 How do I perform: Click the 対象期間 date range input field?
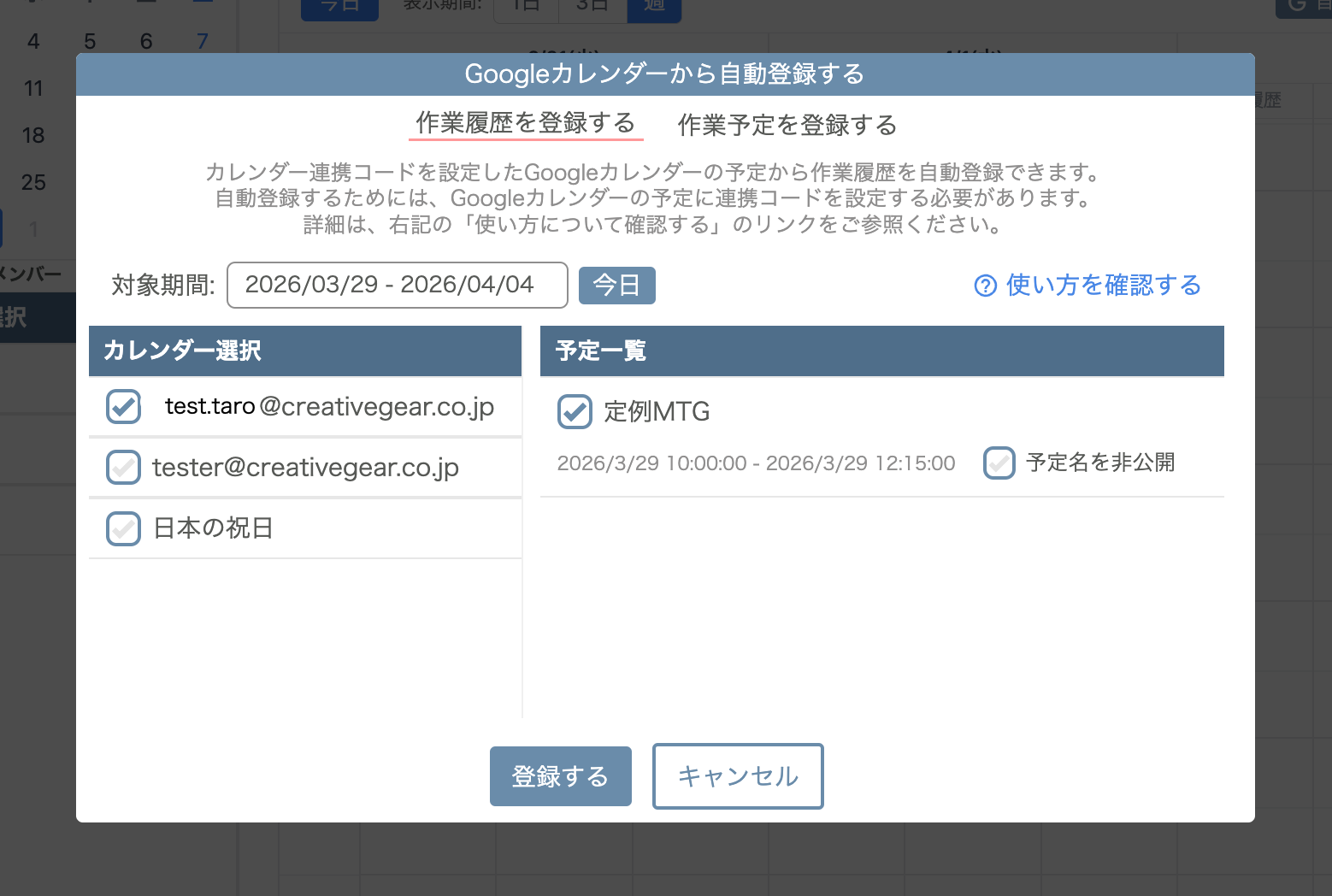tap(397, 285)
